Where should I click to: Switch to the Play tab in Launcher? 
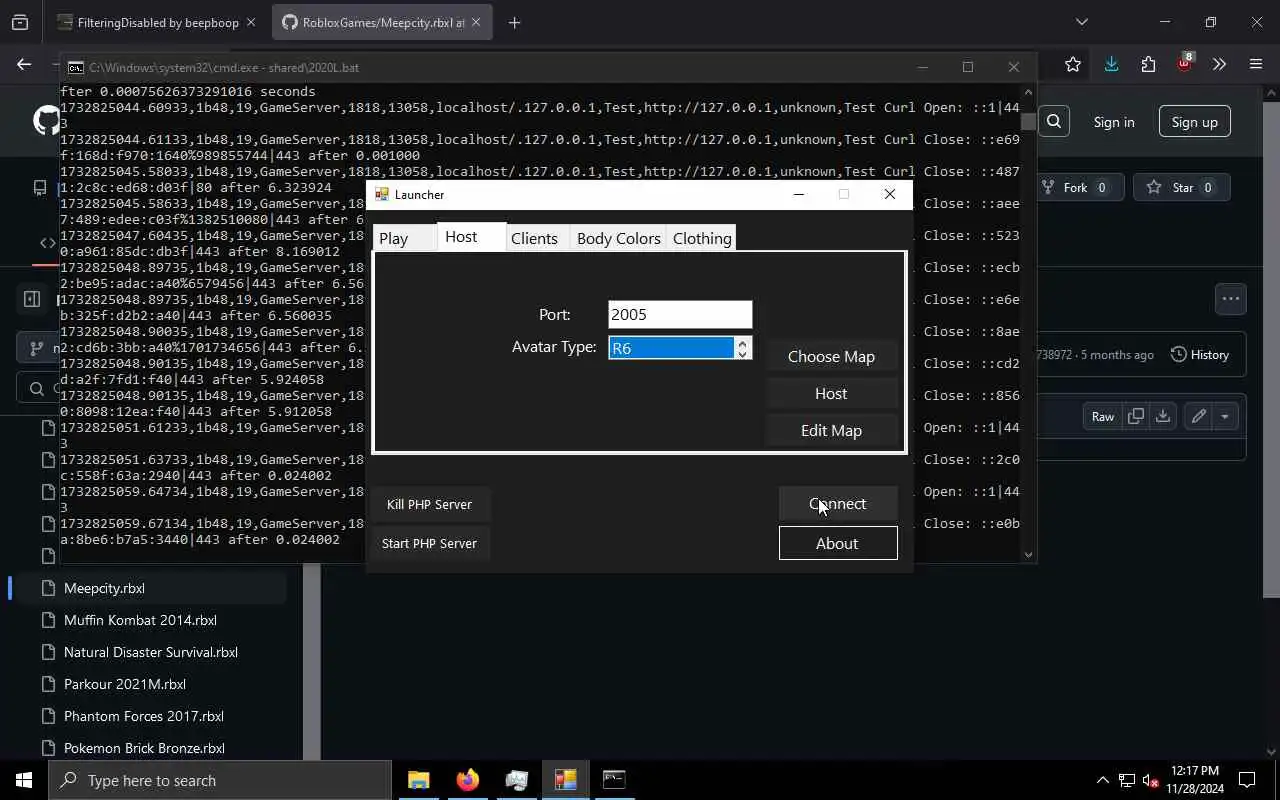(404, 238)
